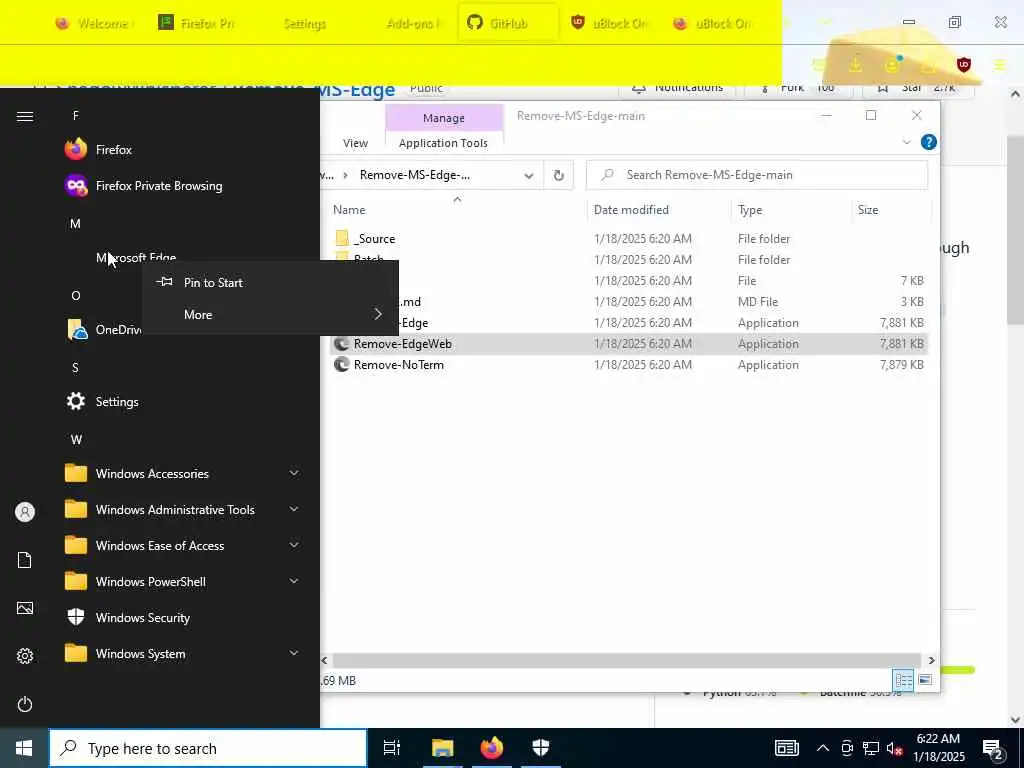Show hidden system tray icons
The image size is (1024, 768).
coord(823,749)
